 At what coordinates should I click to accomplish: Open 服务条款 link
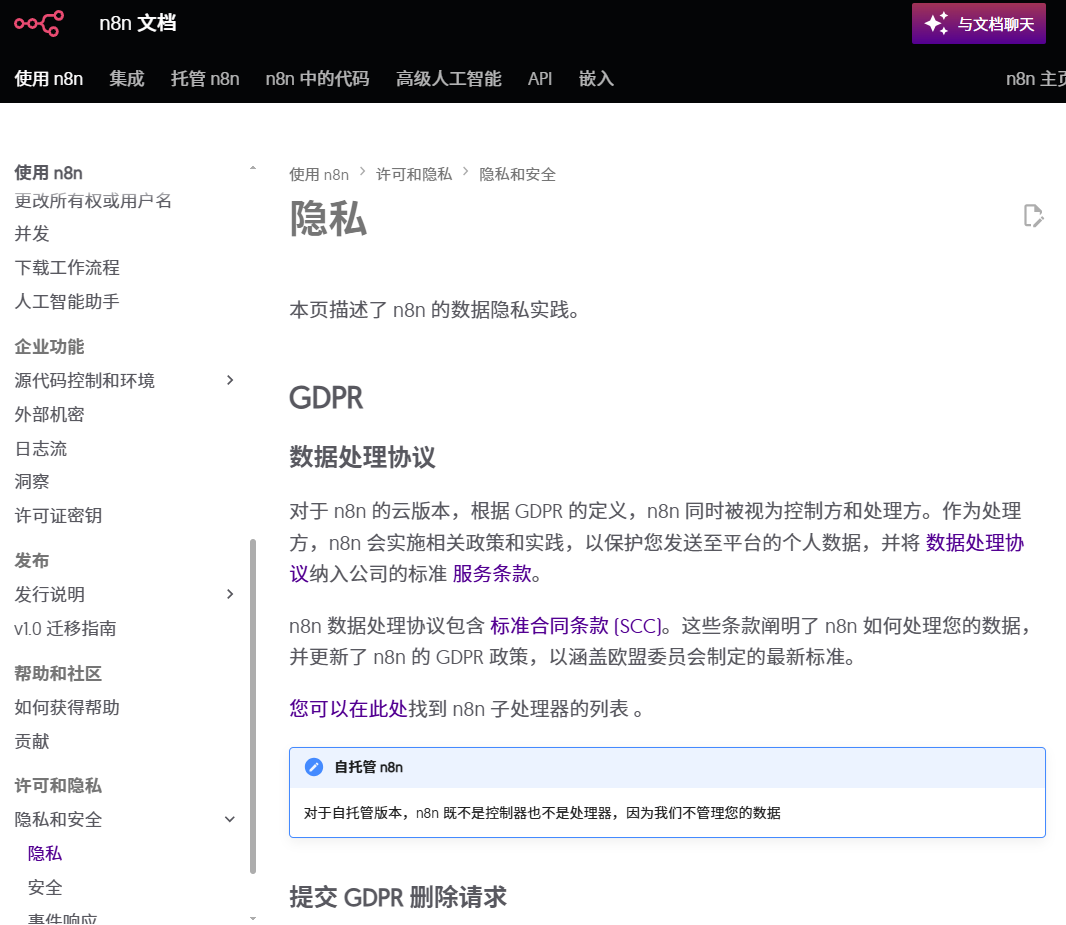(x=492, y=574)
